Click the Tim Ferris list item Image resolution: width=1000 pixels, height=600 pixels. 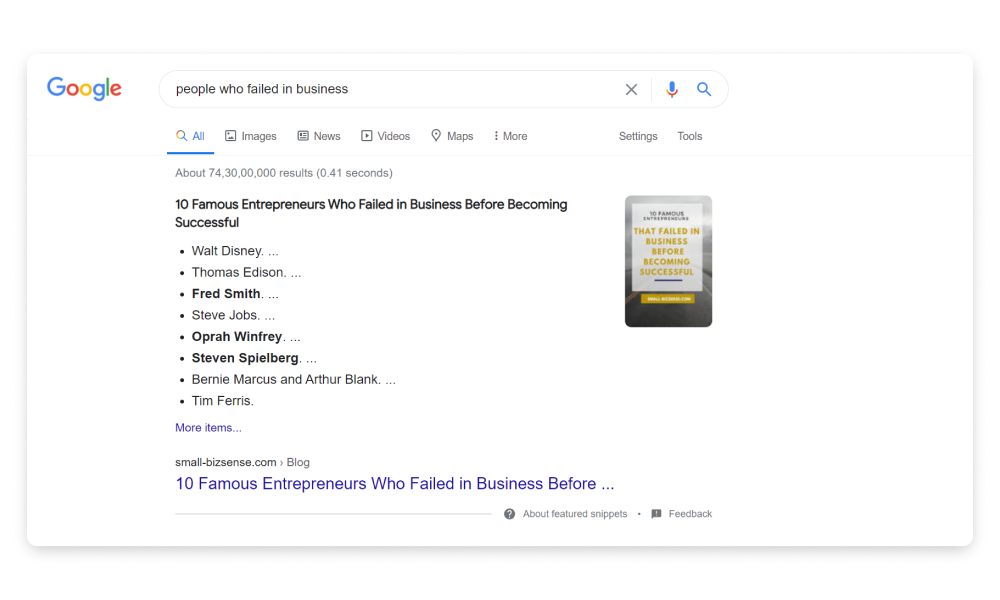point(223,401)
